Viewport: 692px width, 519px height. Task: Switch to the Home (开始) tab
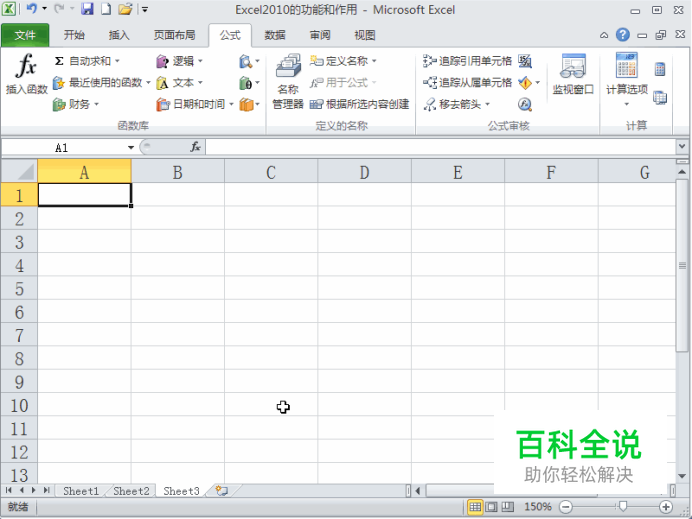pos(74,35)
